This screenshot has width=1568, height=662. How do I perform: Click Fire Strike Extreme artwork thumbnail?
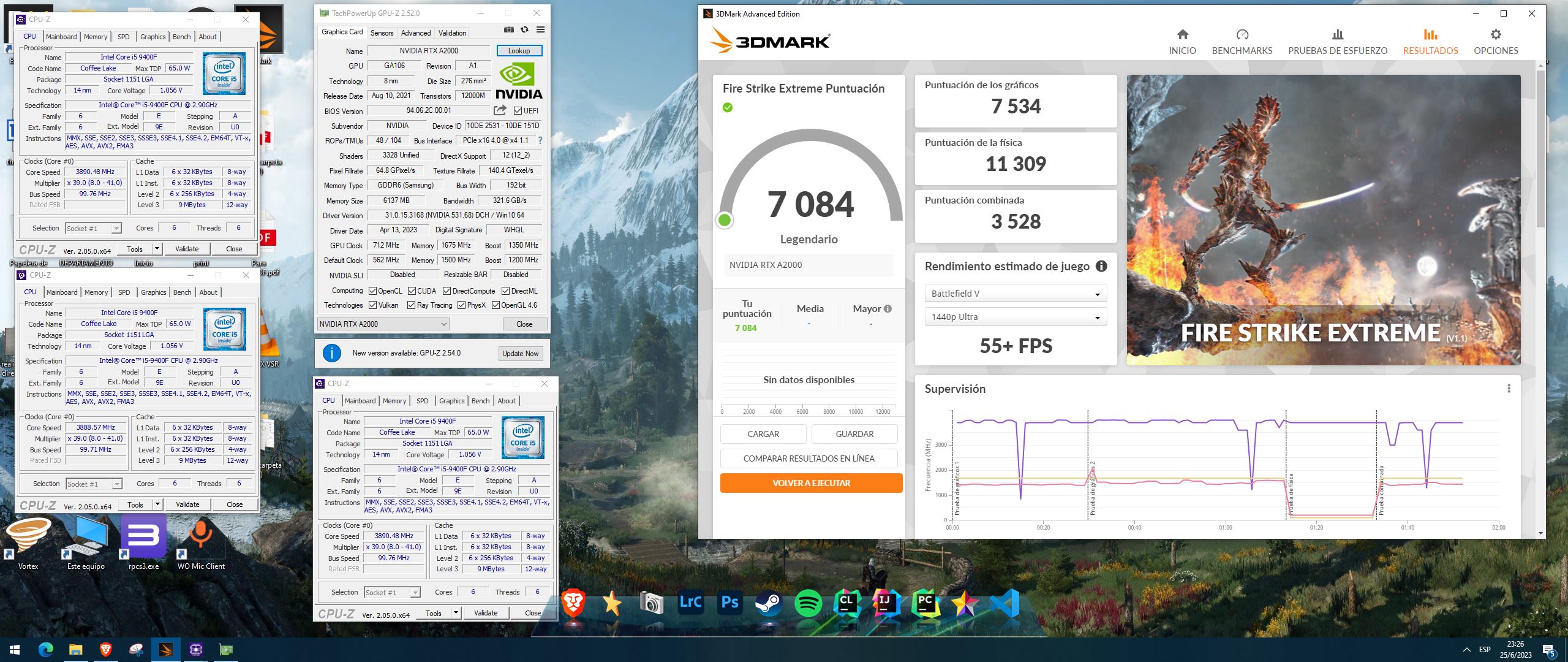1323,219
